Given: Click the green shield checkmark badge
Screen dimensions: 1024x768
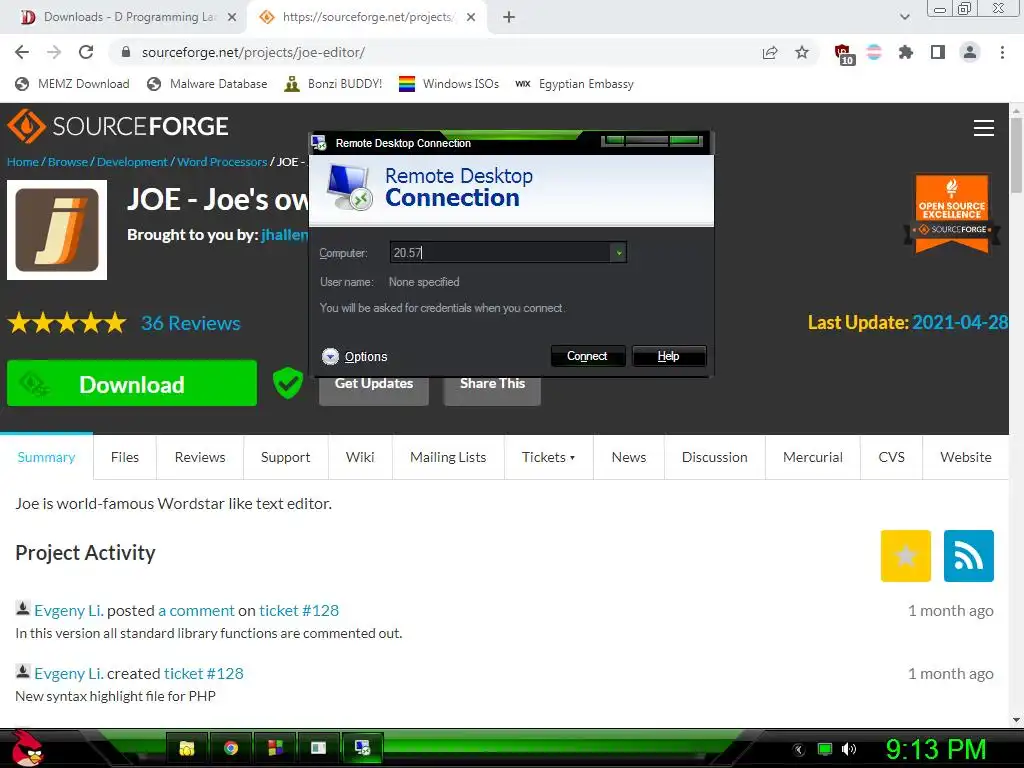Looking at the screenshot, I should tap(287, 383).
